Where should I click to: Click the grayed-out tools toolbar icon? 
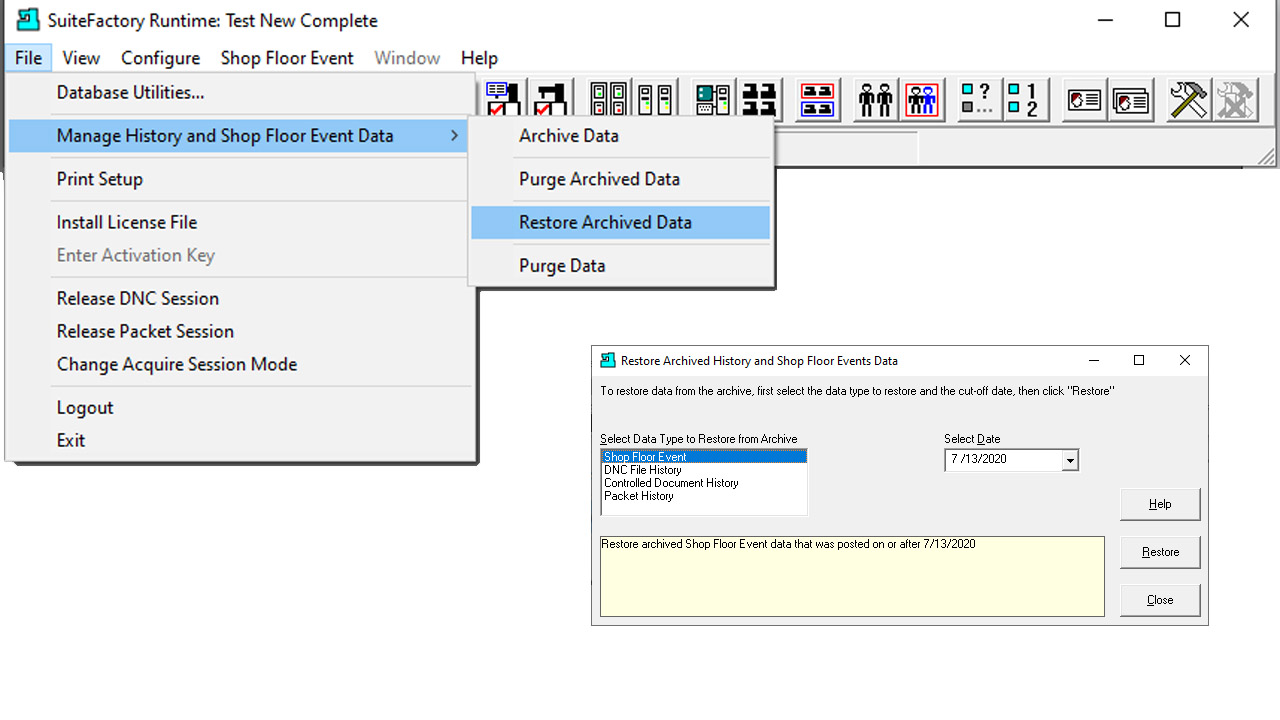click(1235, 100)
